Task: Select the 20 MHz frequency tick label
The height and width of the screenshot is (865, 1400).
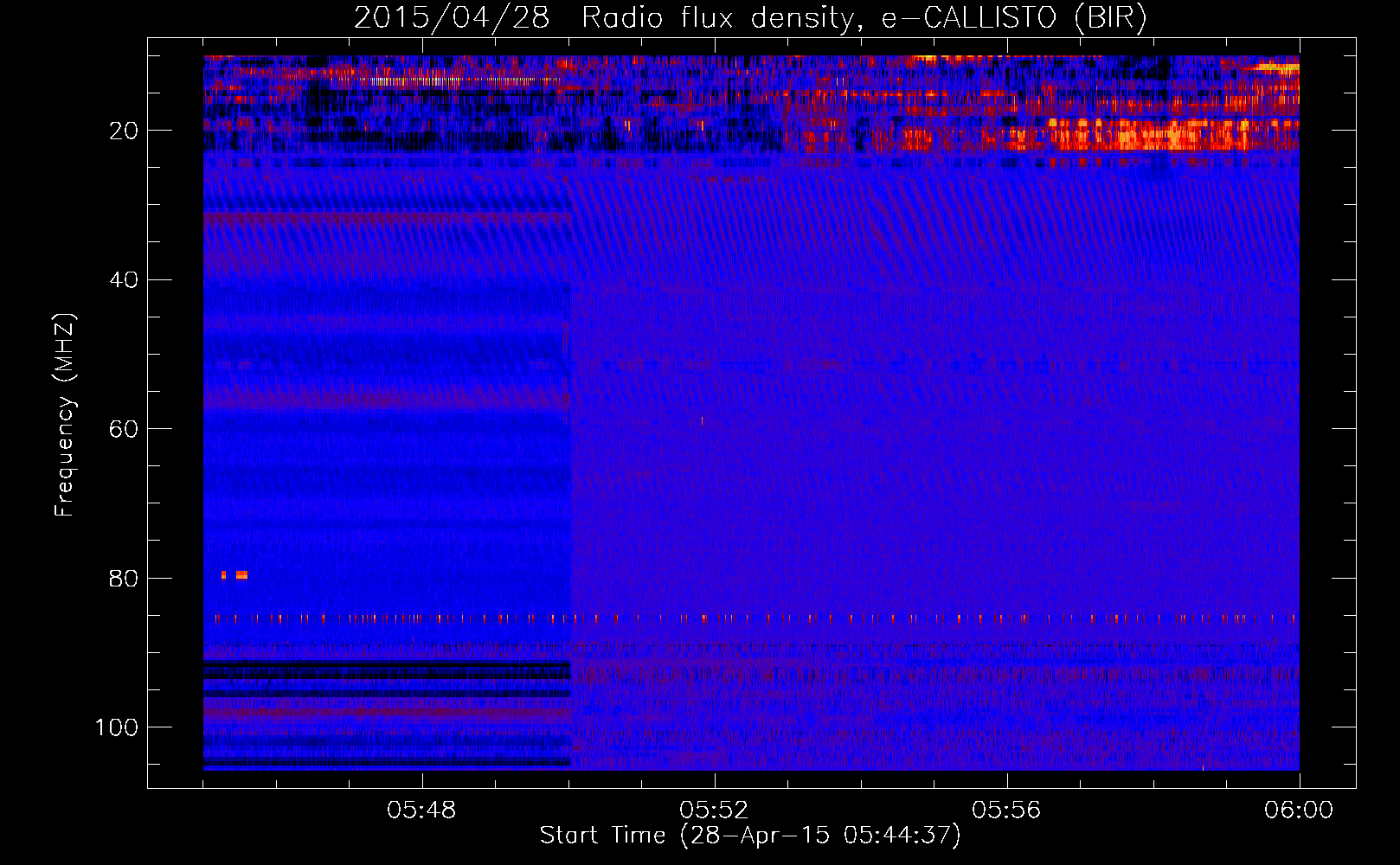Action: [124, 131]
